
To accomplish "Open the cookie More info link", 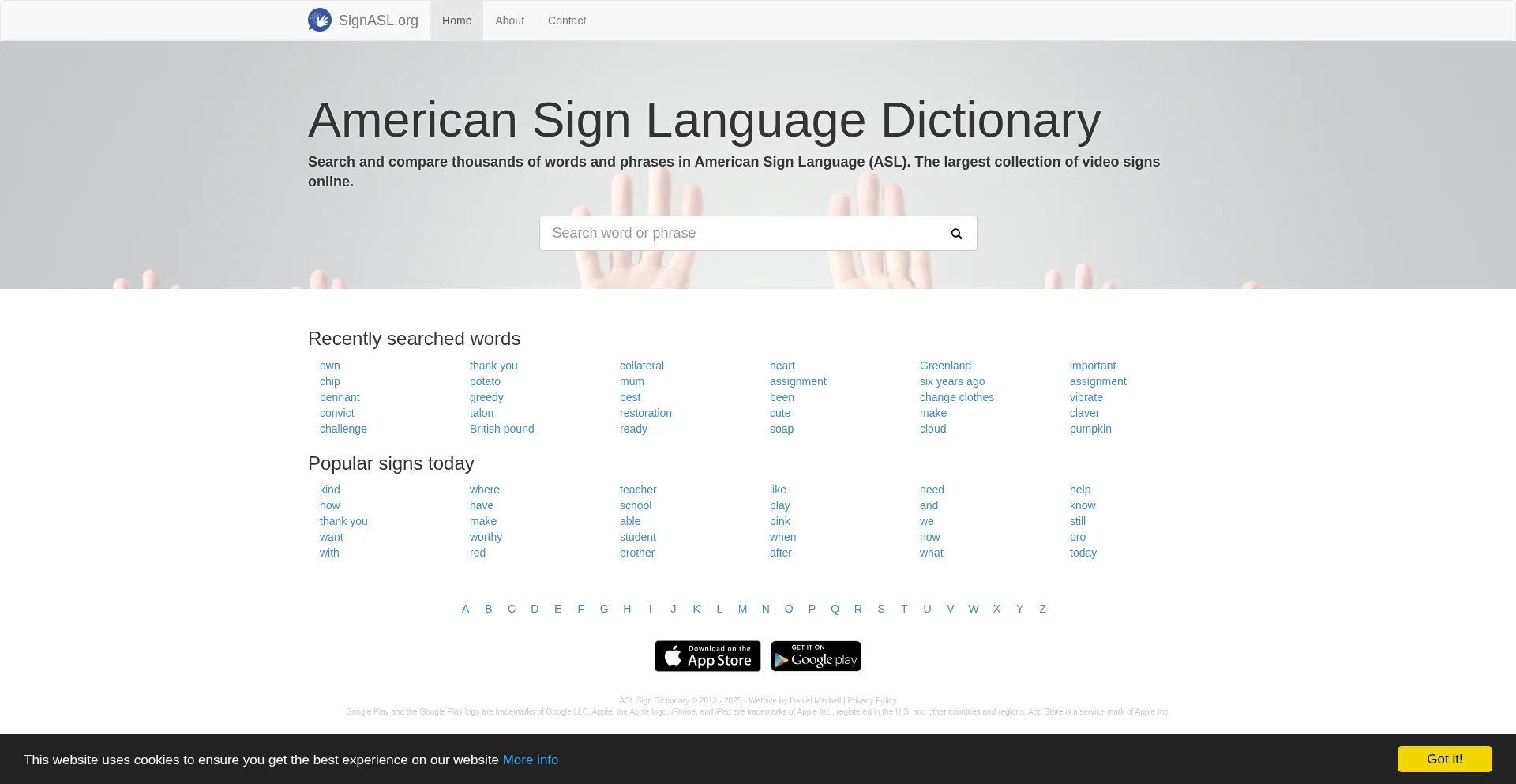I will coord(531,760).
